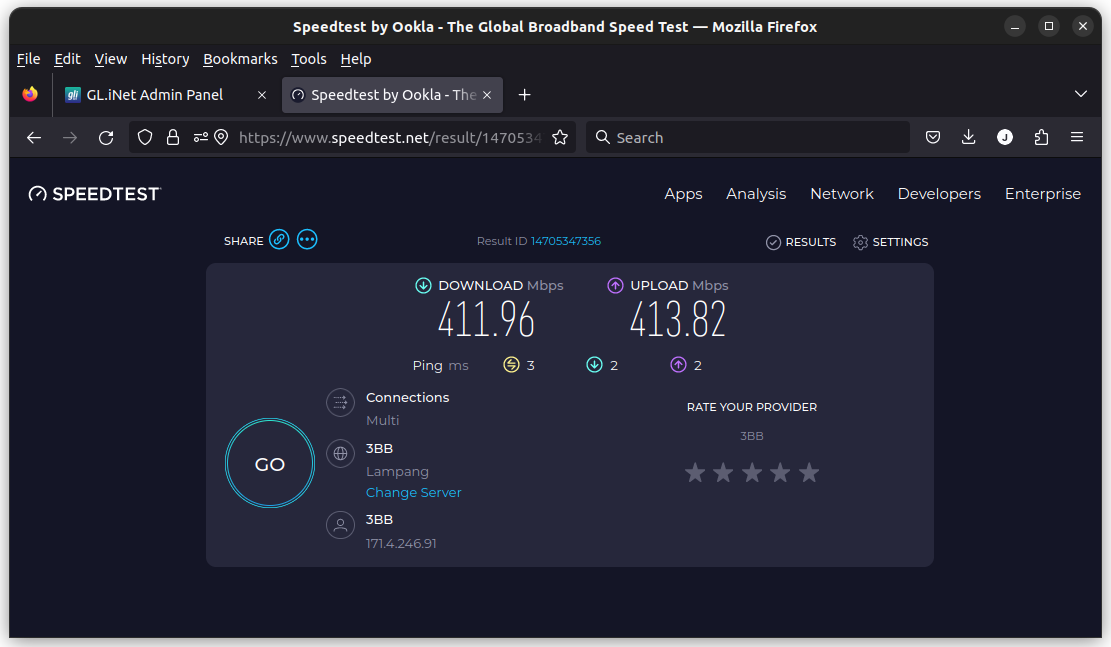Image resolution: width=1111 pixels, height=647 pixels.
Task: Open Result ID 14705347356 link
Action: point(565,241)
